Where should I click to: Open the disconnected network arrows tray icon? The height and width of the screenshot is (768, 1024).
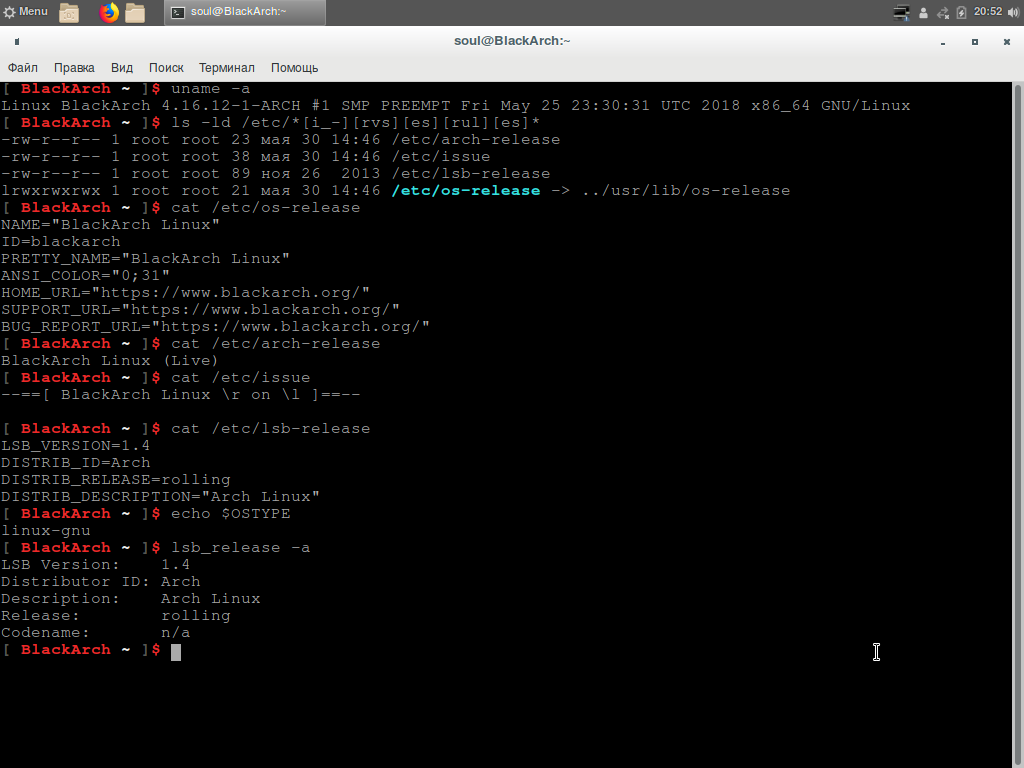942,12
